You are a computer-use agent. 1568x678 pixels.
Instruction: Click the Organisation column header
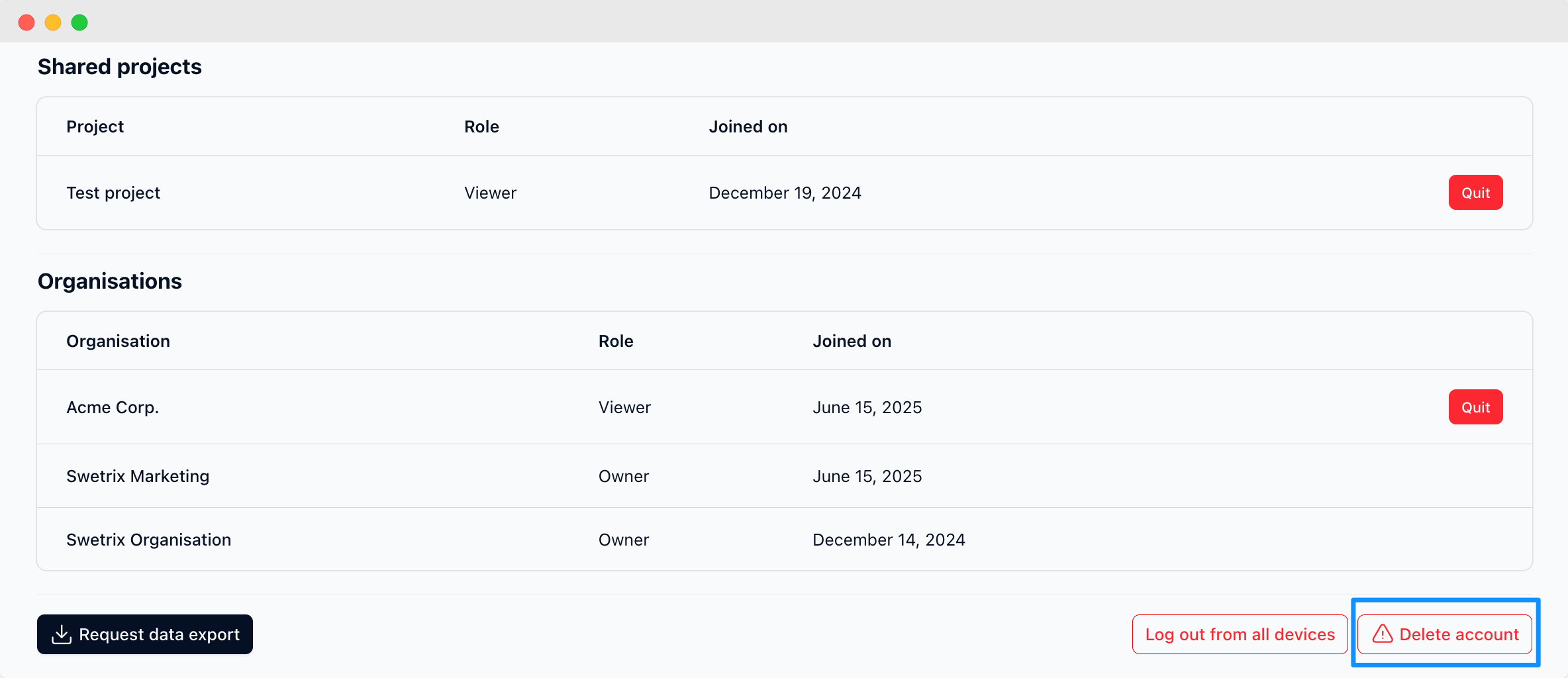[118, 341]
